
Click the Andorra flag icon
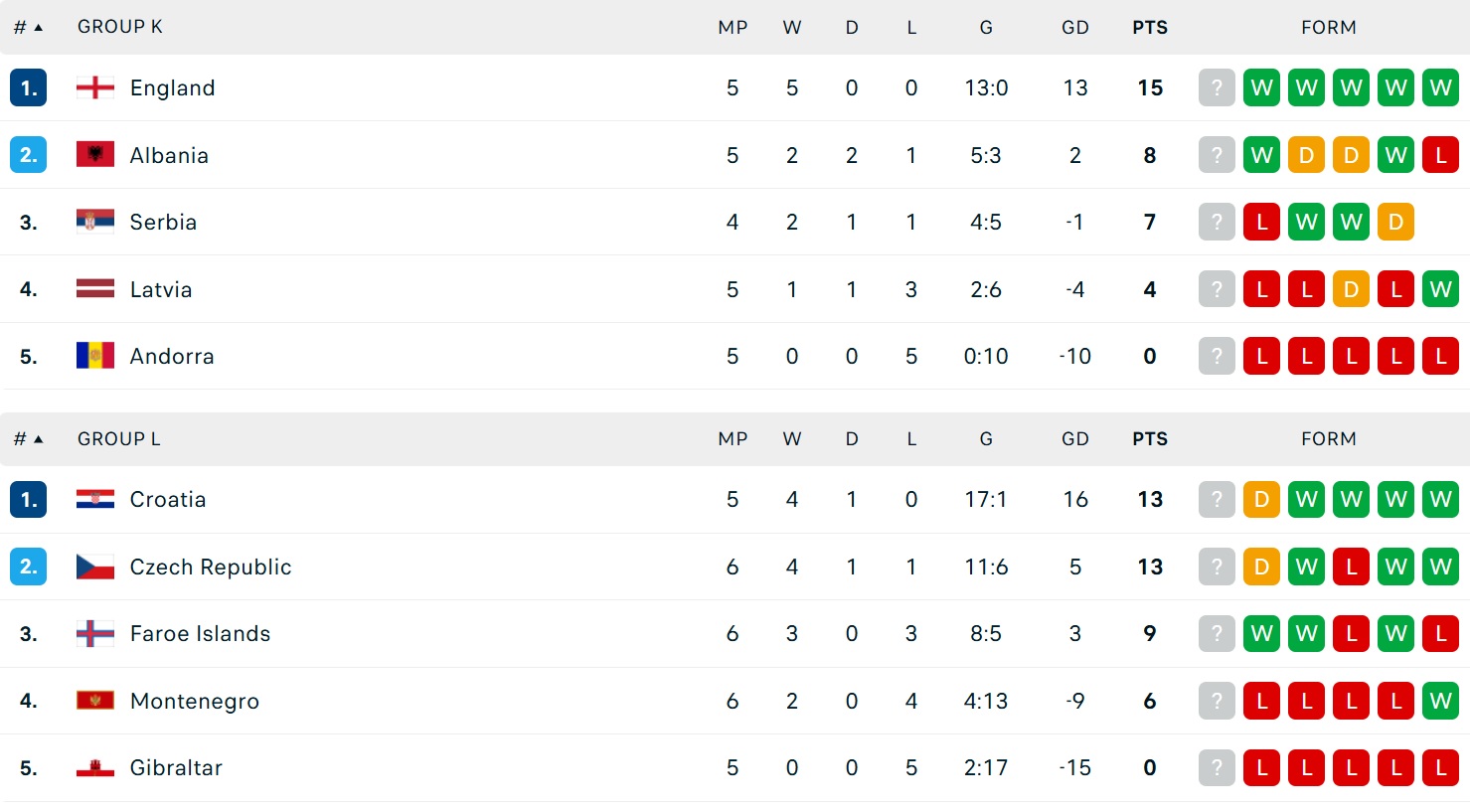(95, 356)
